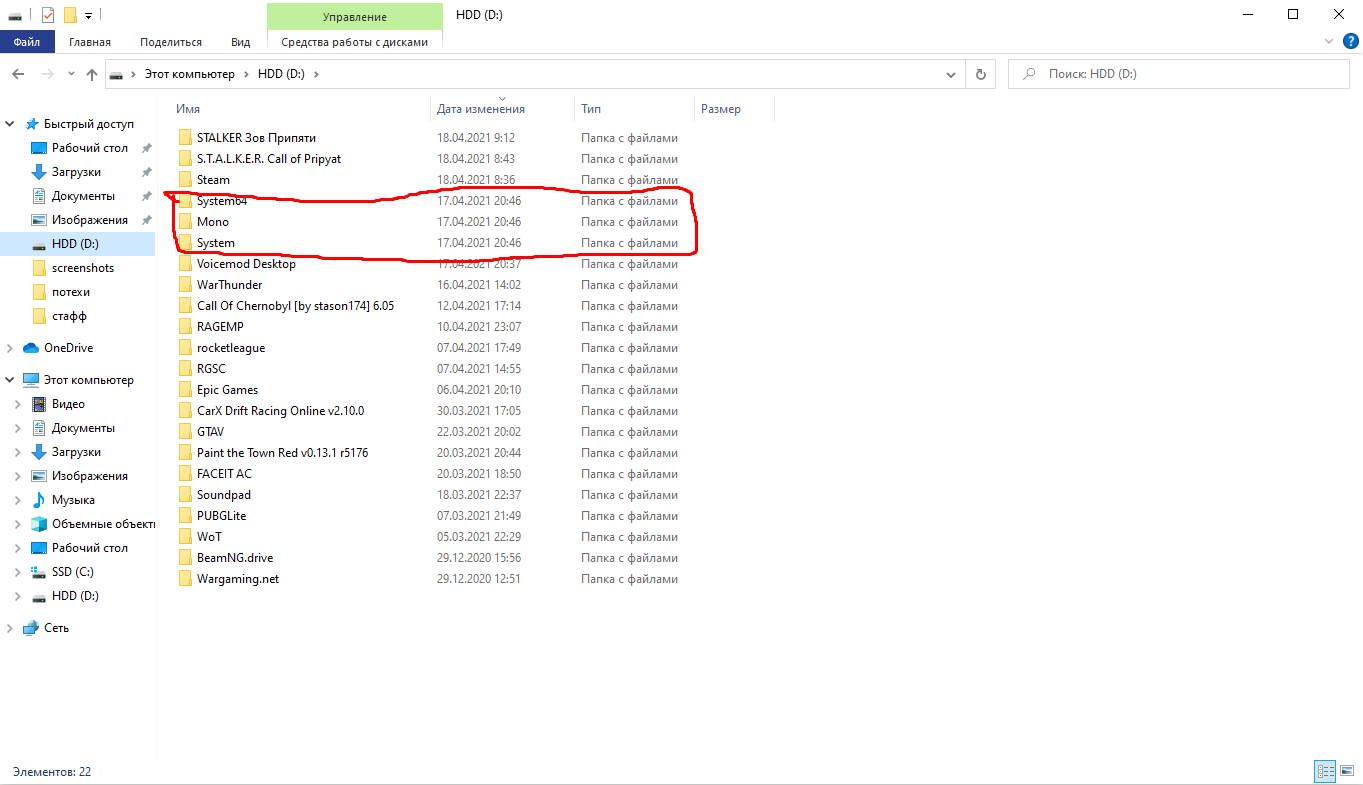Open recent locations dropdown arrow

[71, 74]
